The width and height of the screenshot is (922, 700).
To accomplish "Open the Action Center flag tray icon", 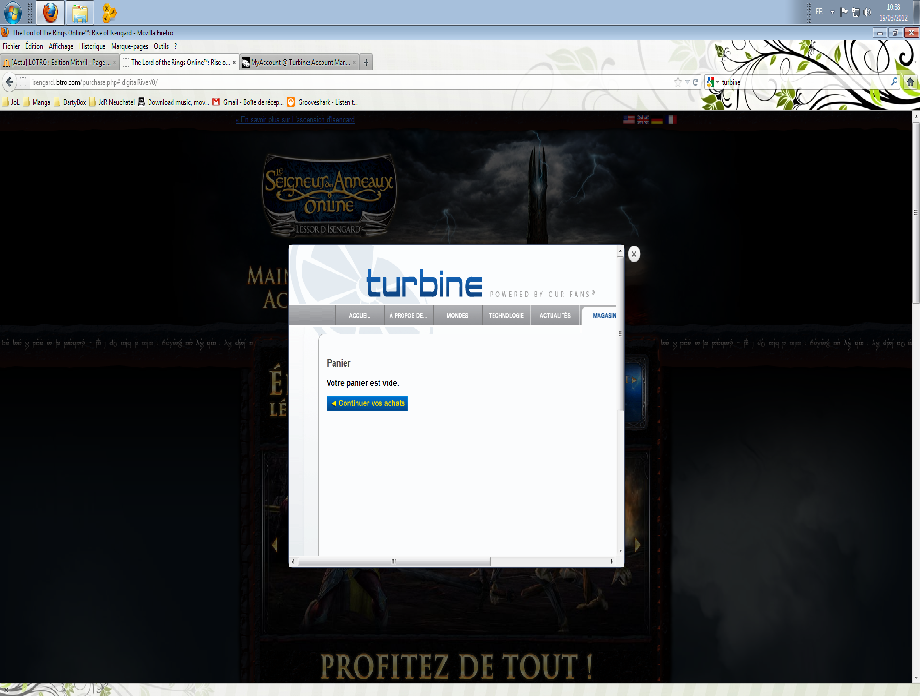I will coord(844,12).
